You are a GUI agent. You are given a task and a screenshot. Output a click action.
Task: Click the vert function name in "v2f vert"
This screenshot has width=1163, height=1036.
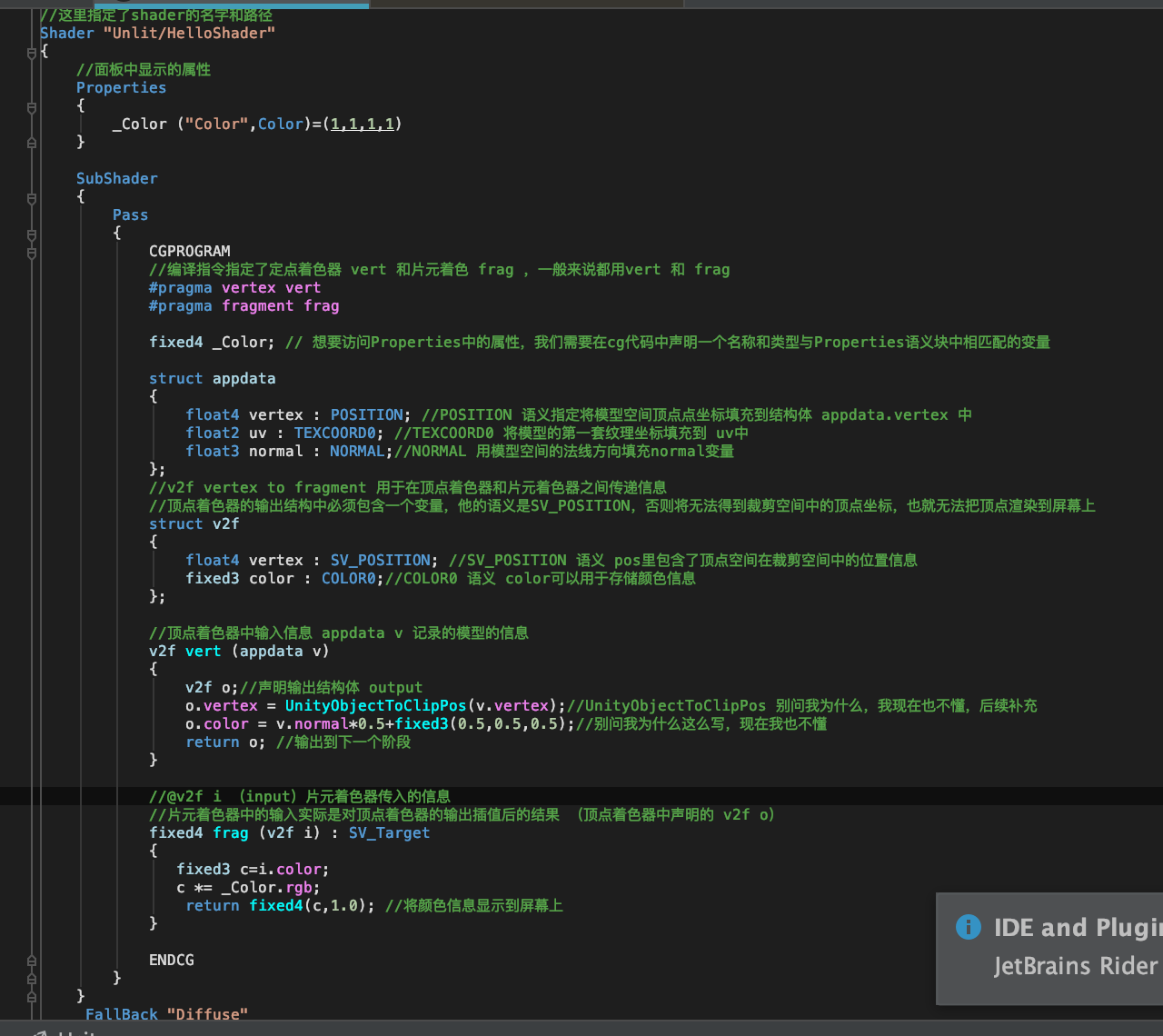[x=203, y=651]
